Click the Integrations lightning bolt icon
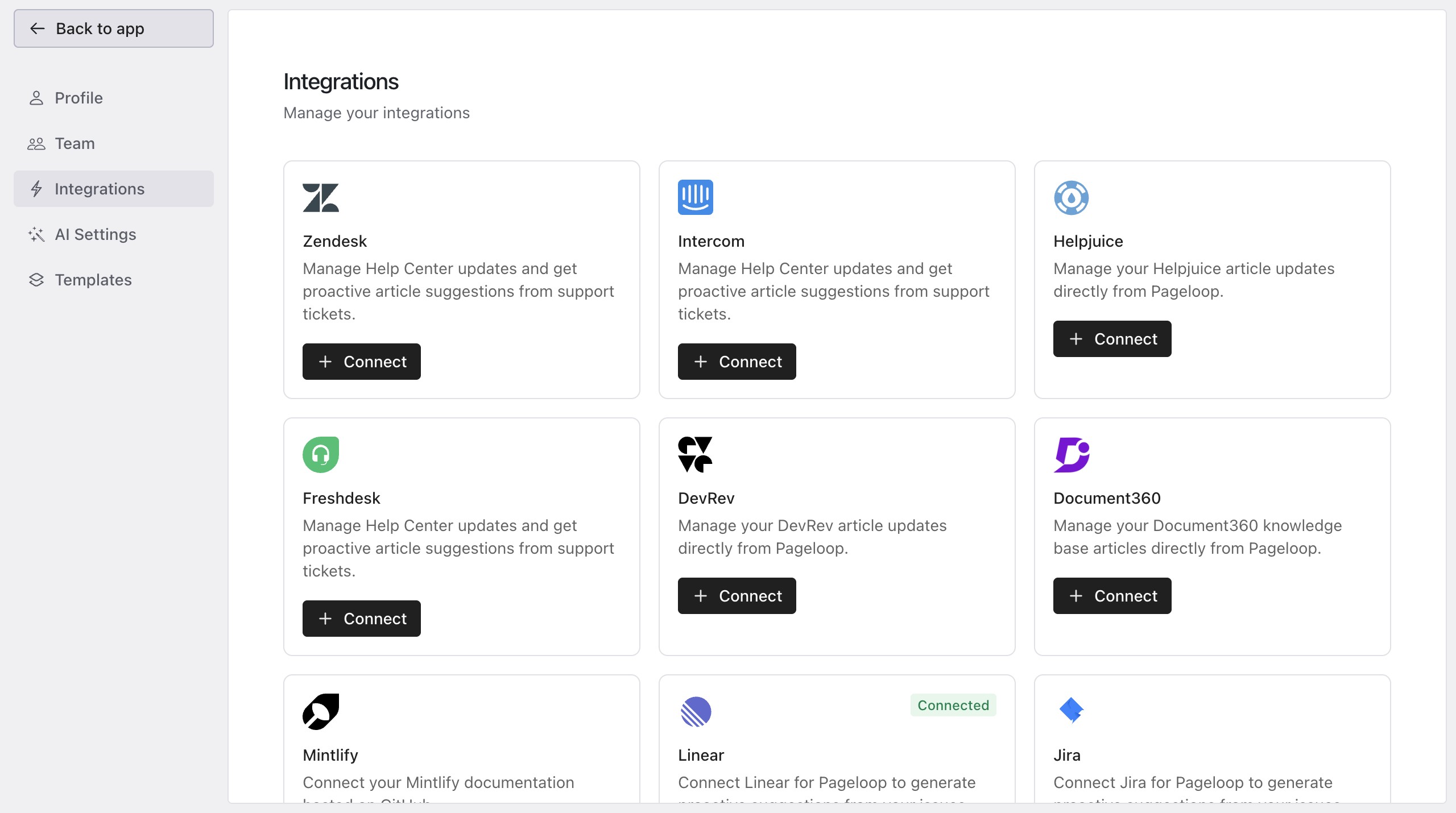This screenshot has height=813, width=1456. point(36,189)
